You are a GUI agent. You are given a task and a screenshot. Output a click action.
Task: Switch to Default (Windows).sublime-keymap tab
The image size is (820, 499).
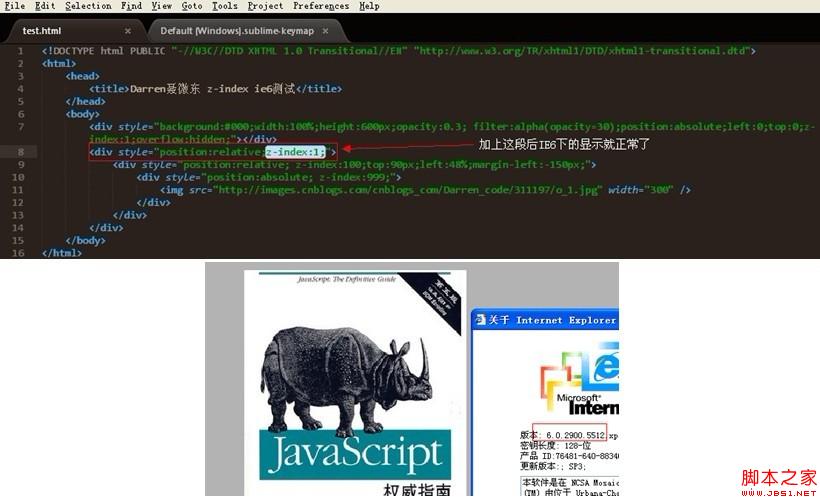pyautogui.click(x=237, y=31)
